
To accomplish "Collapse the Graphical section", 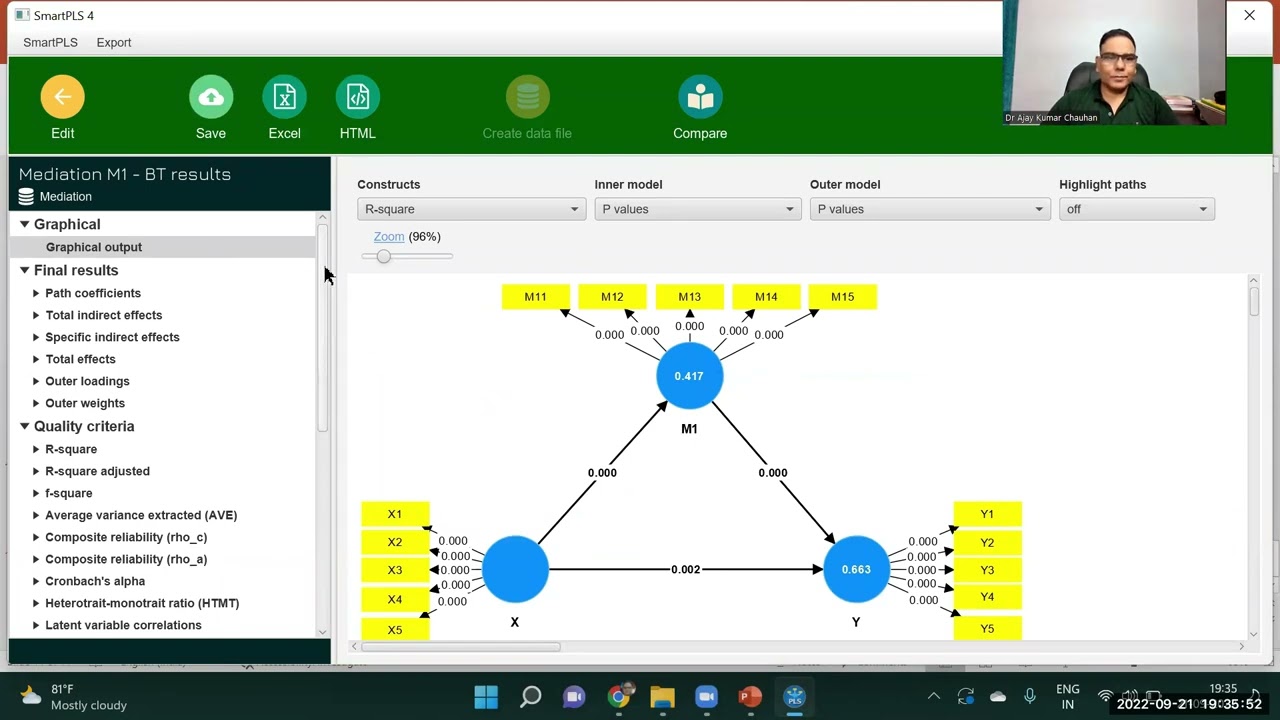I will click(x=24, y=224).
